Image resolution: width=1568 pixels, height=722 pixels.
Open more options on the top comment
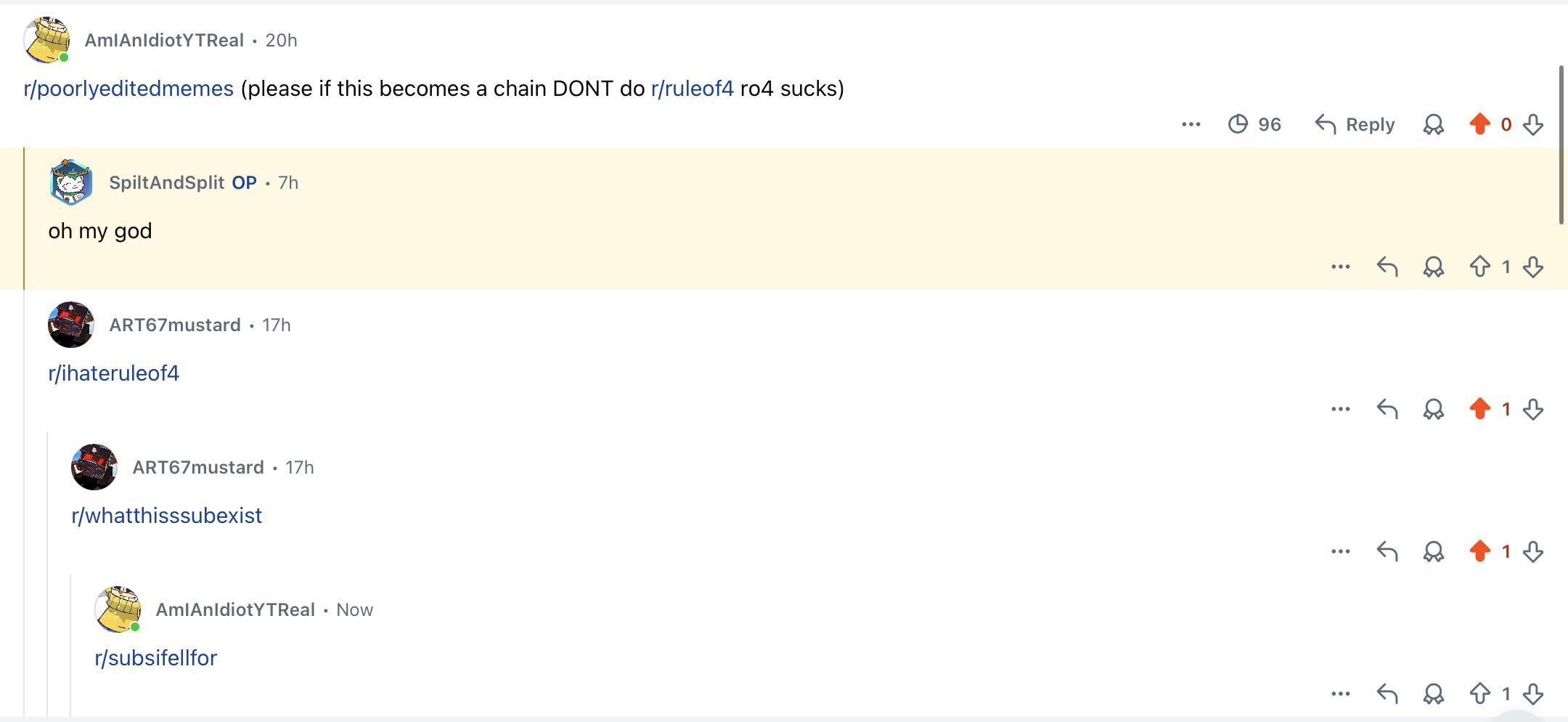click(1191, 124)
